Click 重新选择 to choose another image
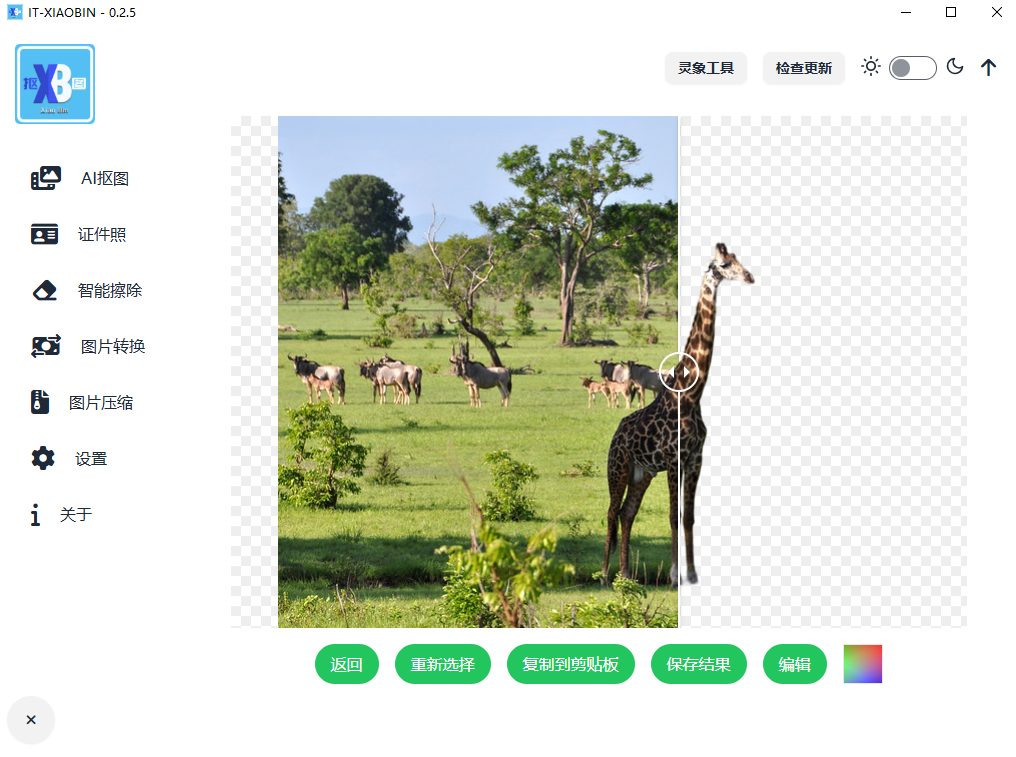 point(442,665)
